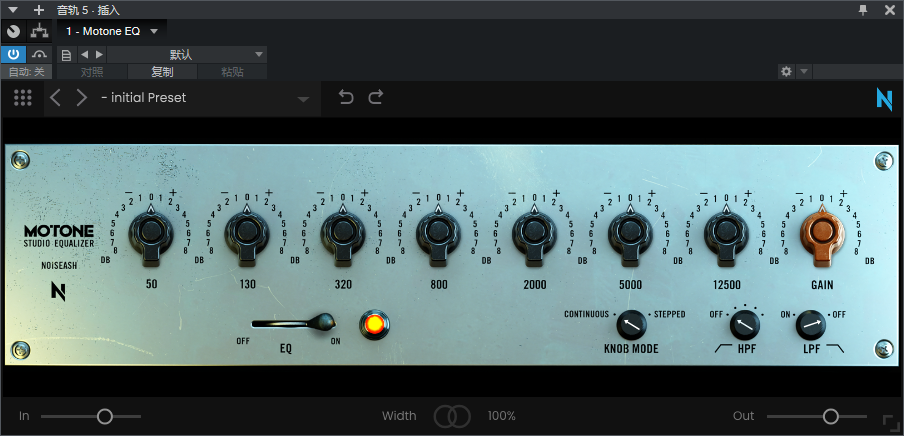
Task: Click the CONTINUOUS label of Knob Mode
Action: pyautogui.click(x=586, y=314)
